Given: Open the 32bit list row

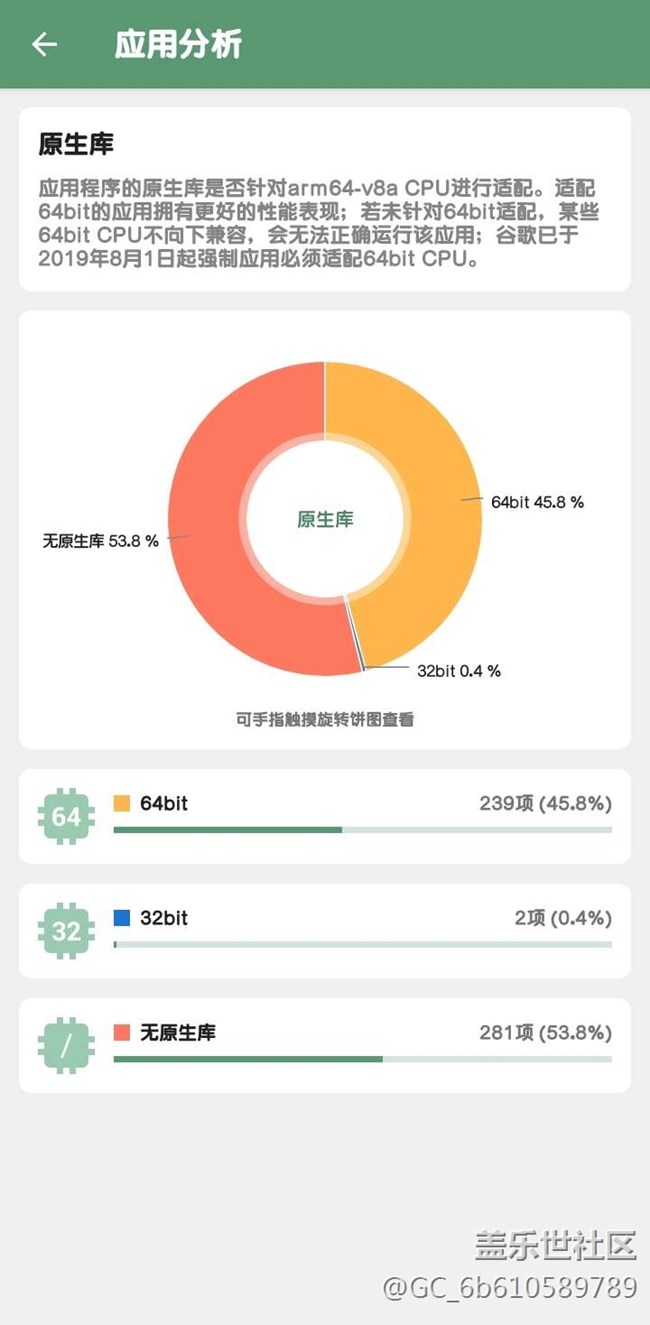Looking at the screenshot, I should coord(325,931).
